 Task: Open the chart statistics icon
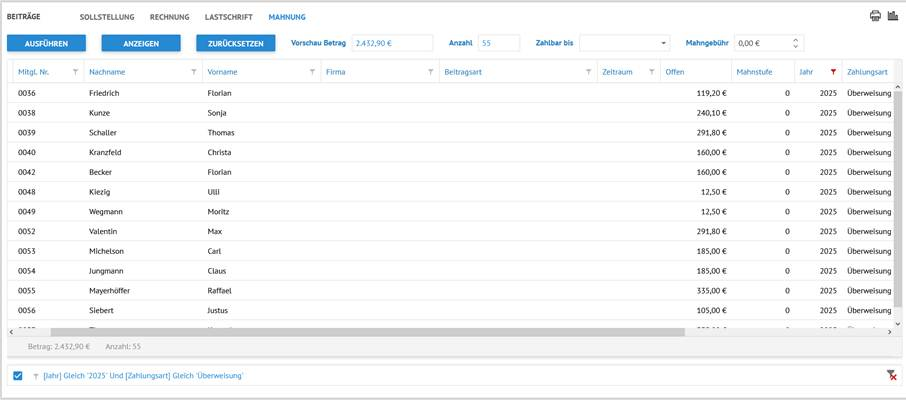coord(893,16)
